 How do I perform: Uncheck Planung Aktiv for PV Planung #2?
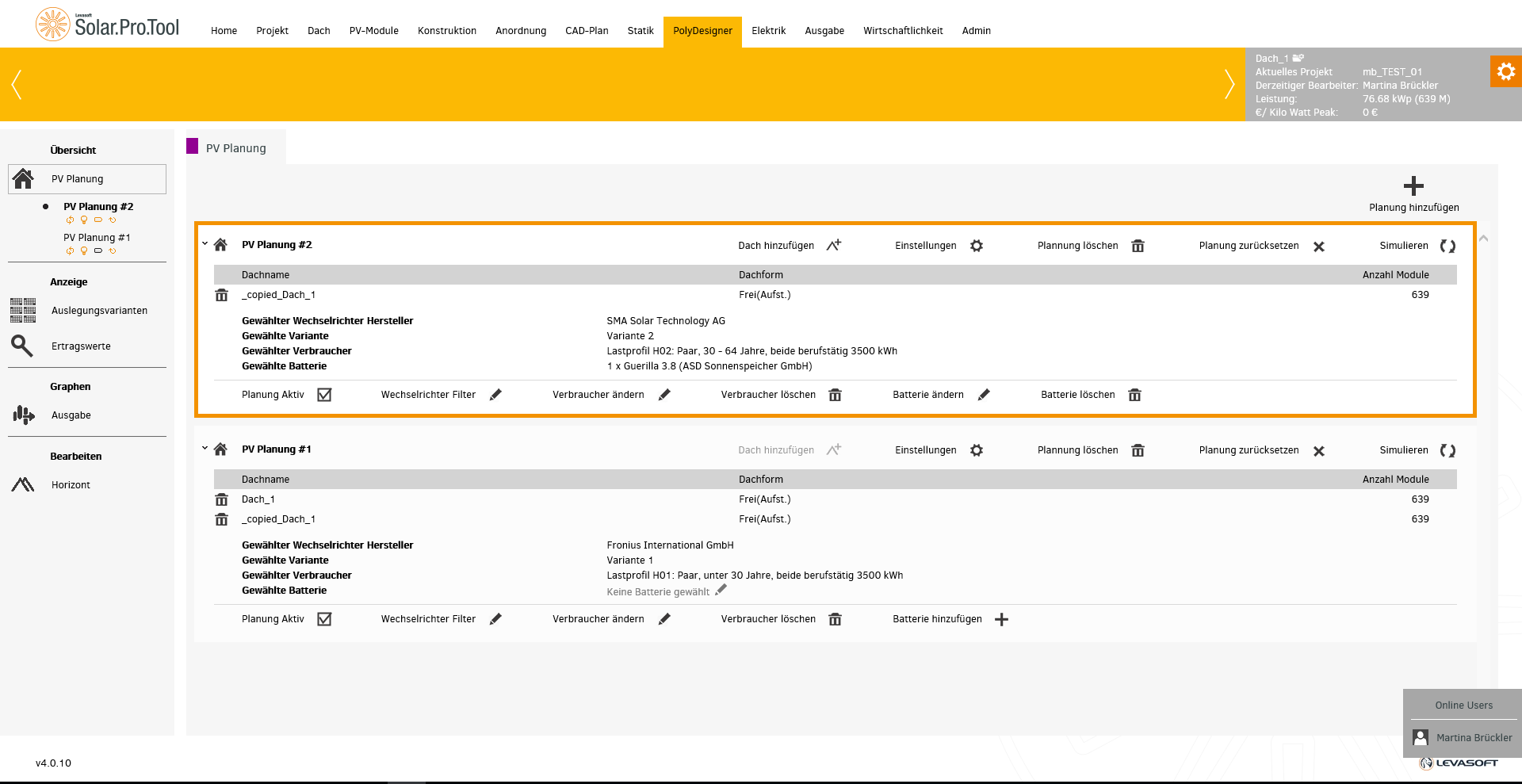coord(324,395)
